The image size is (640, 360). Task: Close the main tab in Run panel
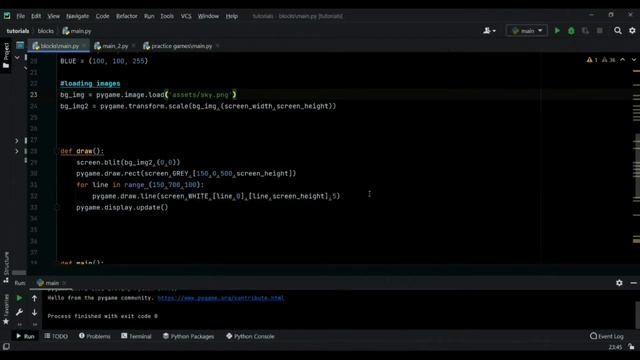click(x=64, y=283)
